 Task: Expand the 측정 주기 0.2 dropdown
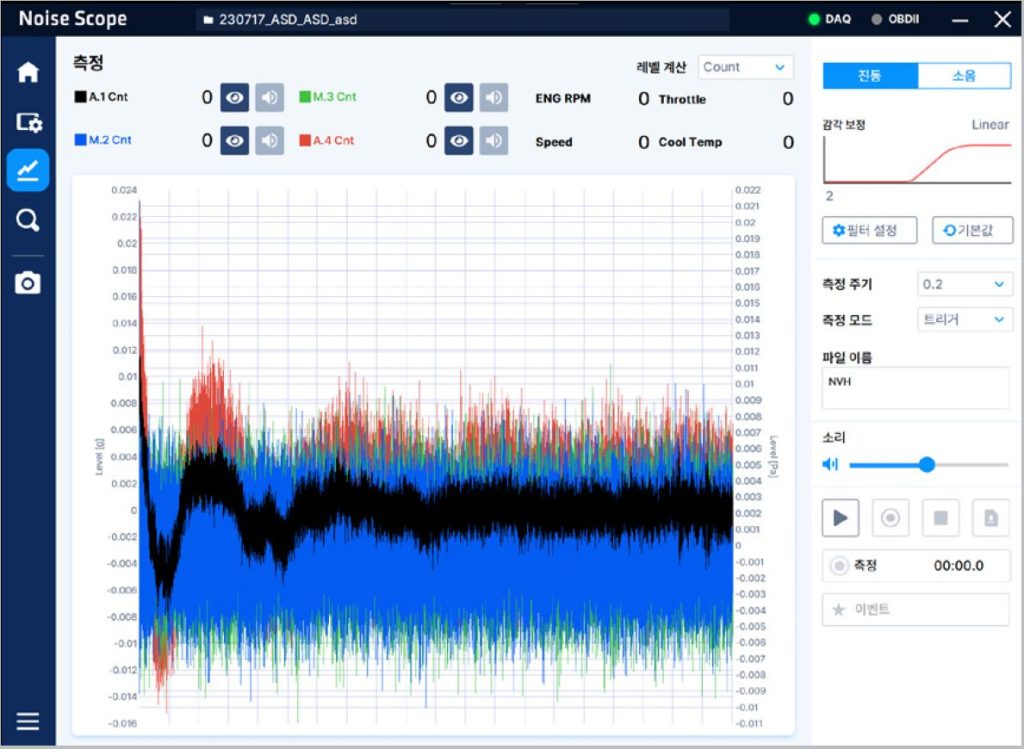pyautogui.click(x=964, y=285)
